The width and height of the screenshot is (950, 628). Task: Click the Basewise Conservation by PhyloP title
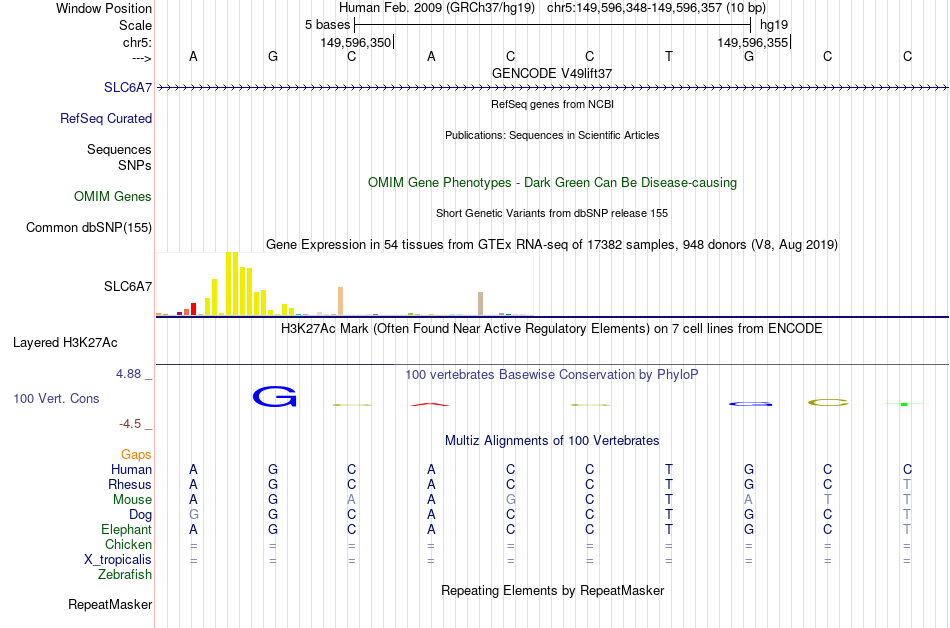coord(552,375)
